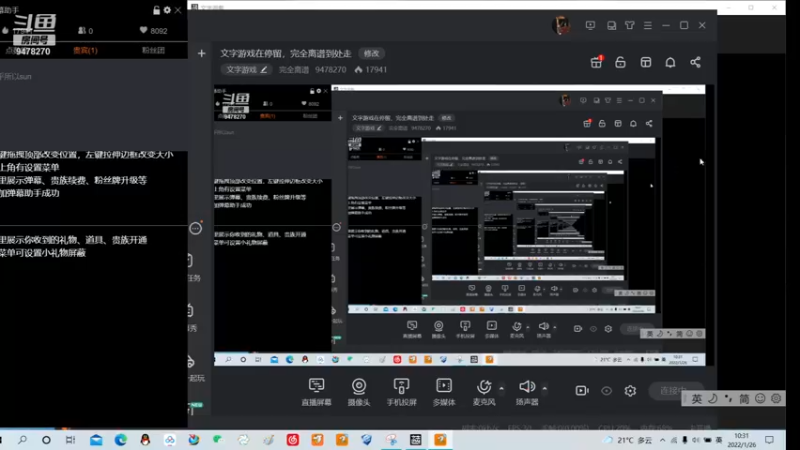Open the hamburger menu in title bar
The height and width of the screenshot is (450, 800).
tap(648, 25)
